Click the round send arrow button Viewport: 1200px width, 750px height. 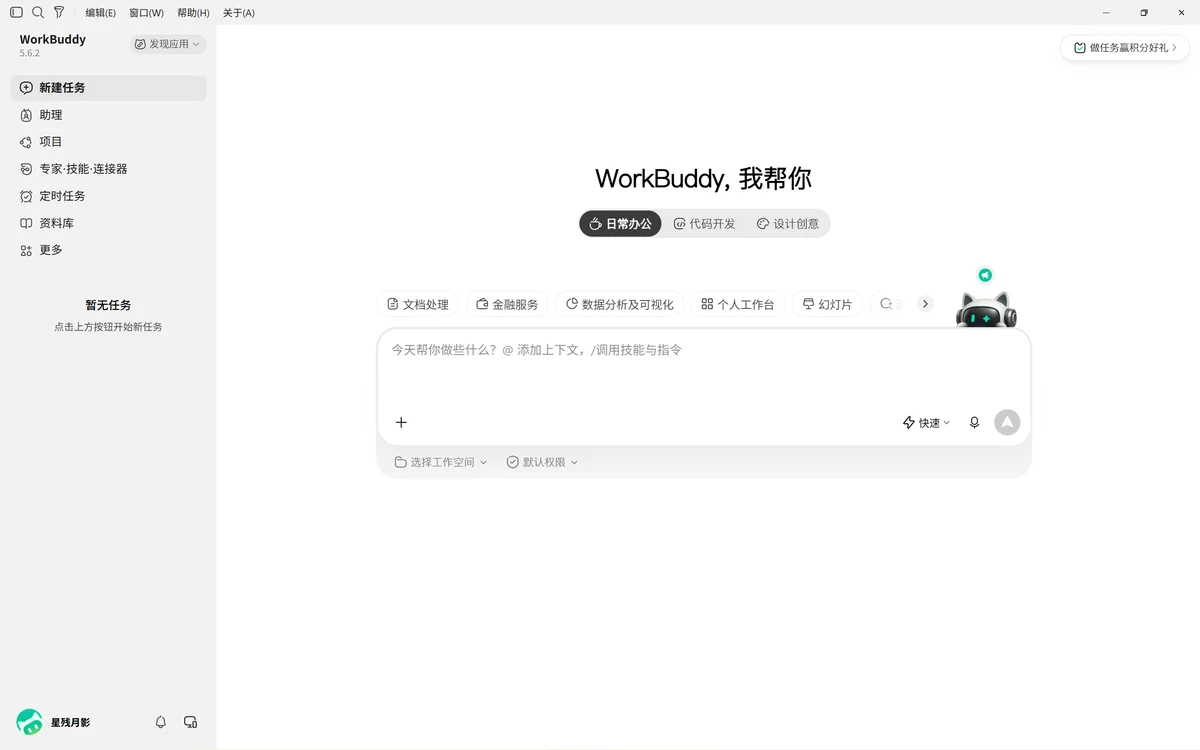pyautogui.click(x=1007, y=422)
